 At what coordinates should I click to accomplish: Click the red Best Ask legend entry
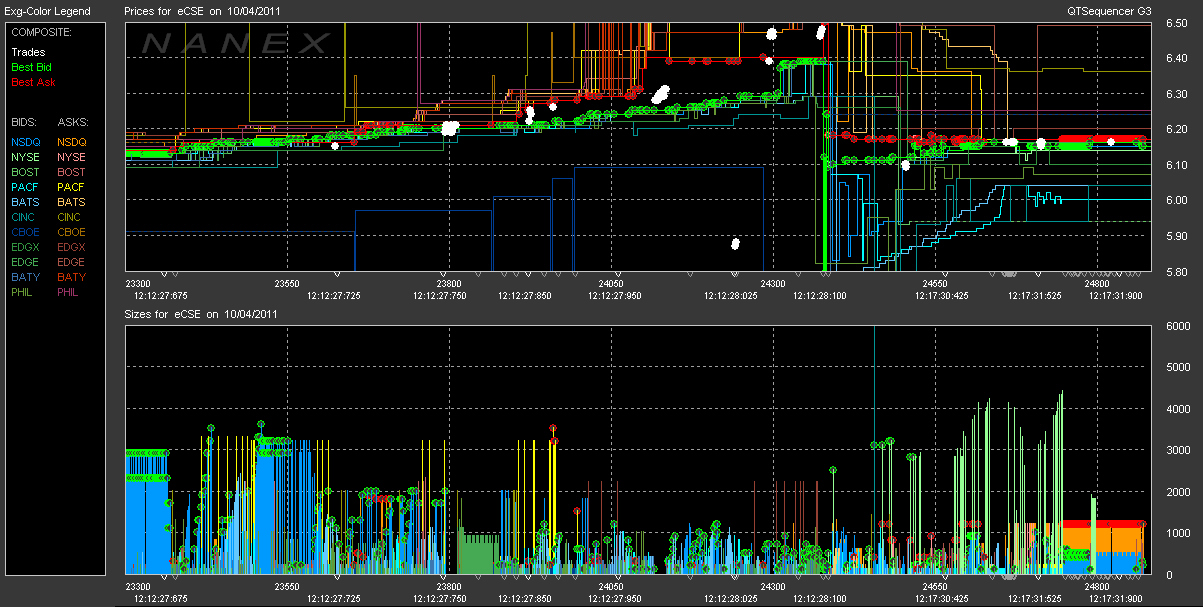coord(33,82)
